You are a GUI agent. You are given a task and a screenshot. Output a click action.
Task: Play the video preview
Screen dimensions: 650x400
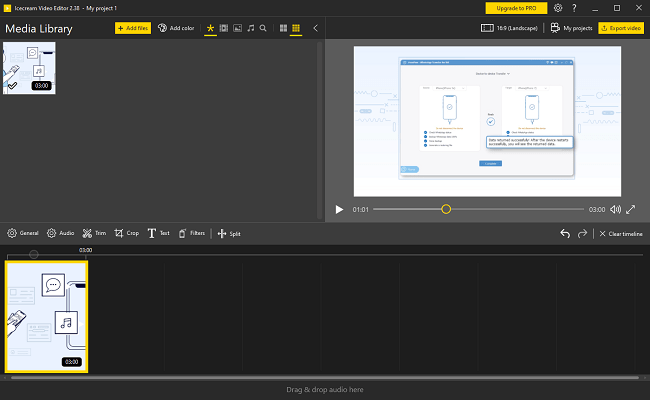[339, 209]
